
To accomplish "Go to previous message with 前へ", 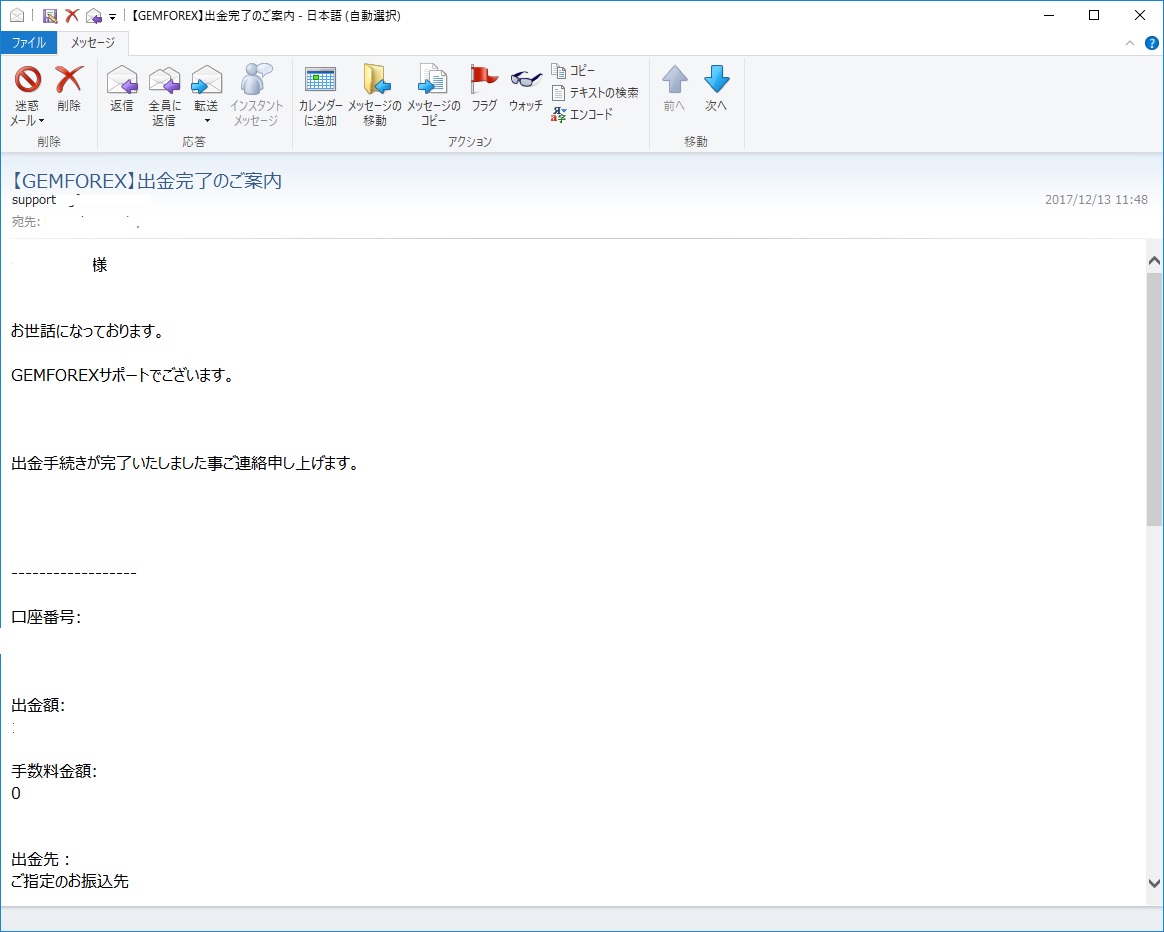I will [674, 89].
